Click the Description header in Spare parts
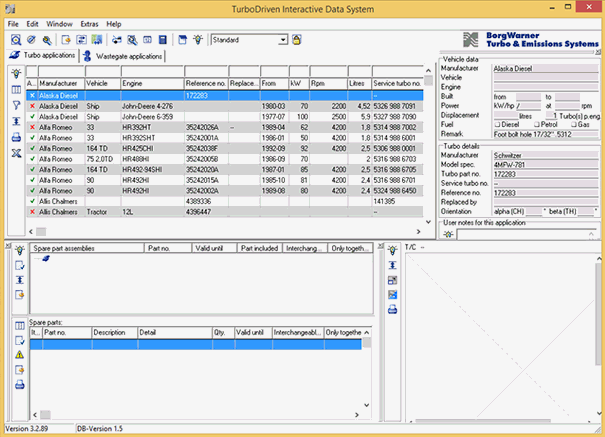 115,332
